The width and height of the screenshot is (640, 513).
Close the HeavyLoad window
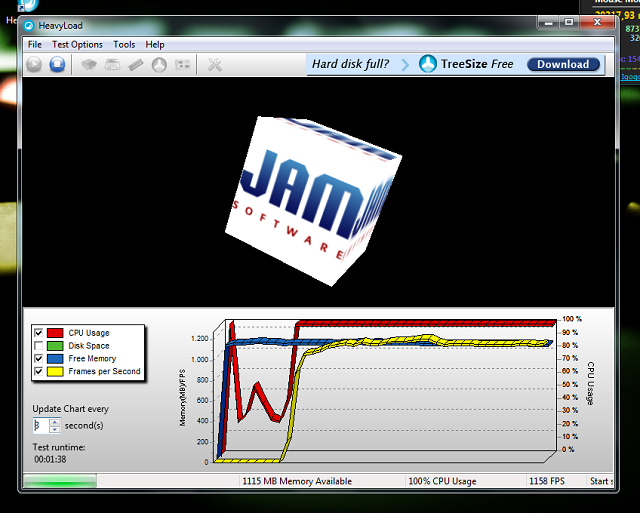coord(597,22)
